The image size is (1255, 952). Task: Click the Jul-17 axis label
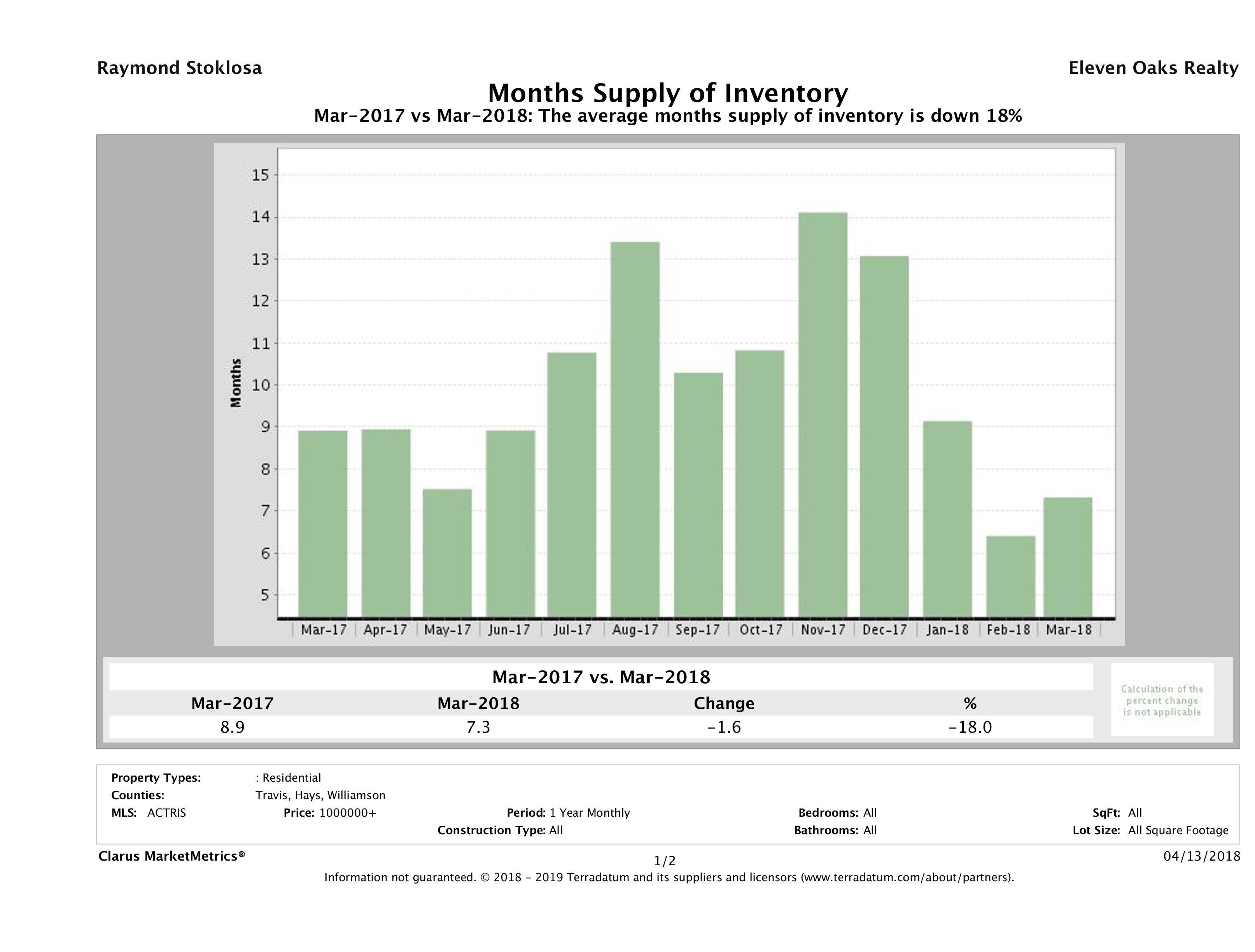click(x=572, y=630)
